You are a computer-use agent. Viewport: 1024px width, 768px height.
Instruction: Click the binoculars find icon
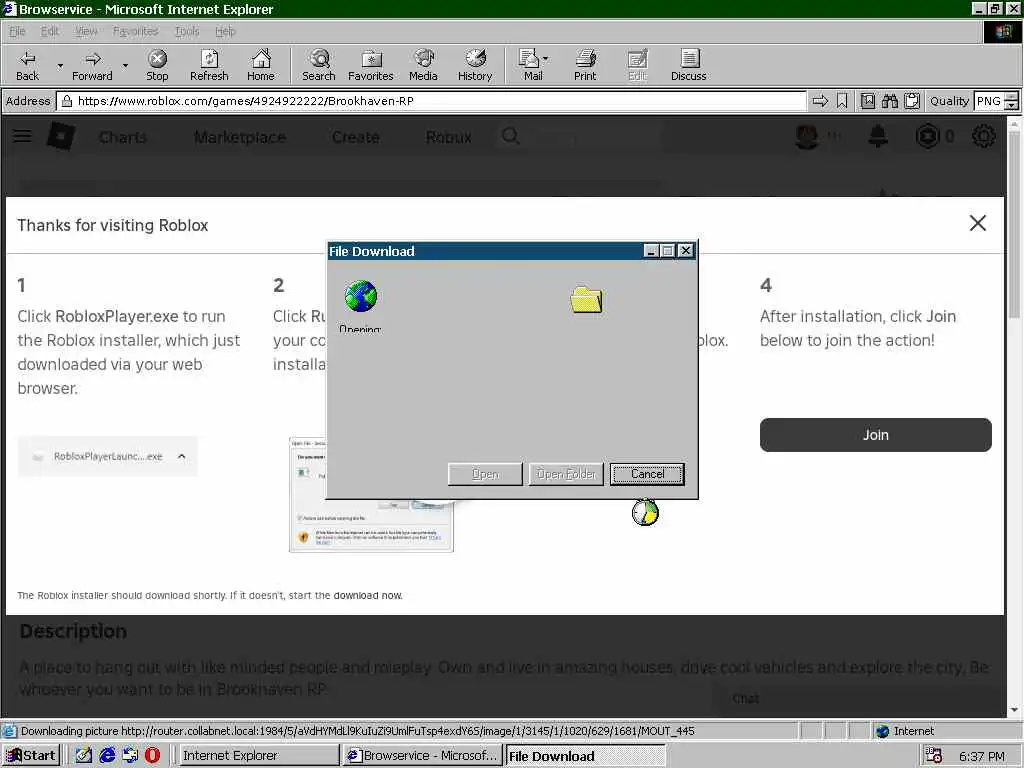(889, 101)
